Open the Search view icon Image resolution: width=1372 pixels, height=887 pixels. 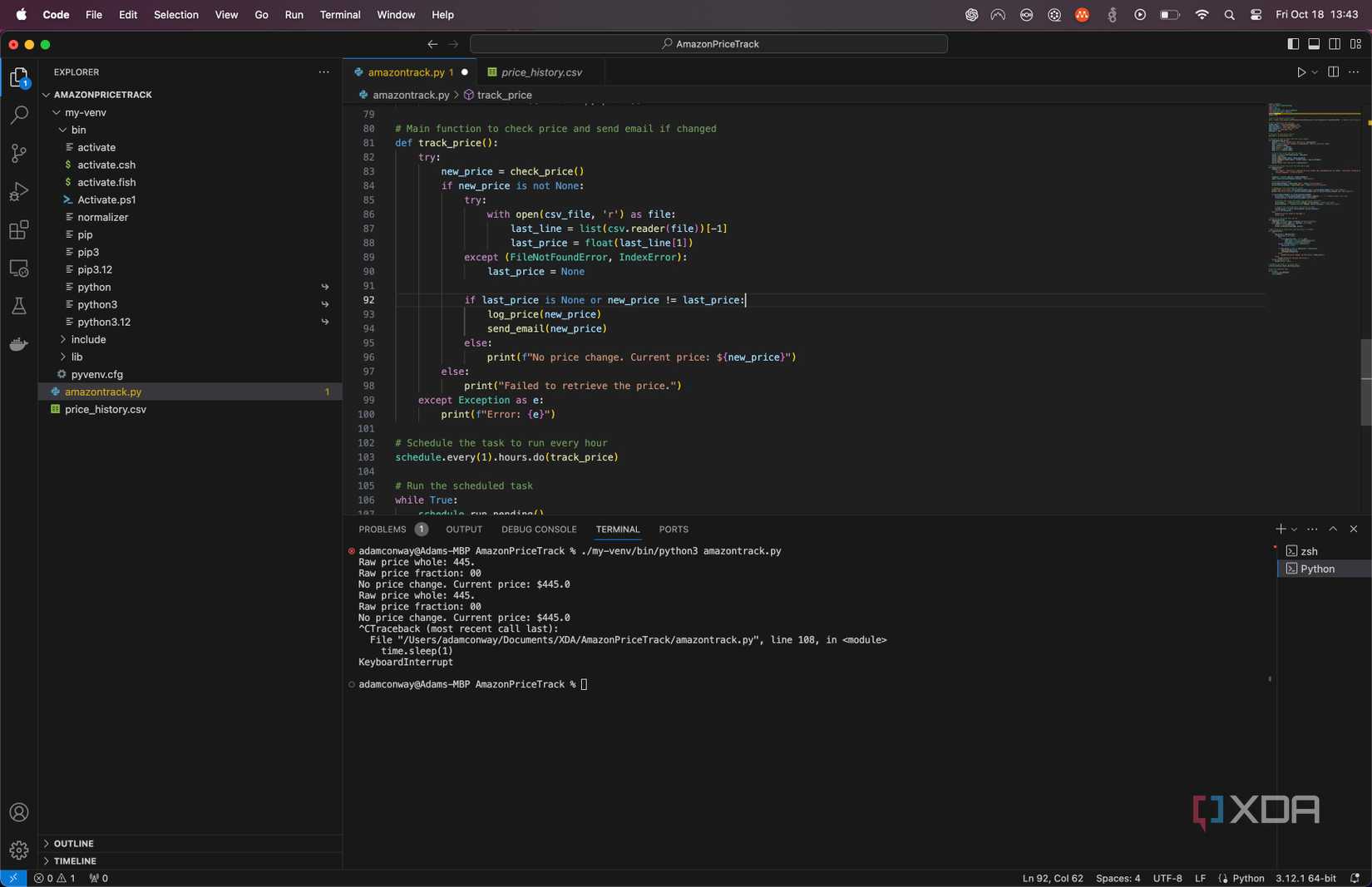(19, 115)
